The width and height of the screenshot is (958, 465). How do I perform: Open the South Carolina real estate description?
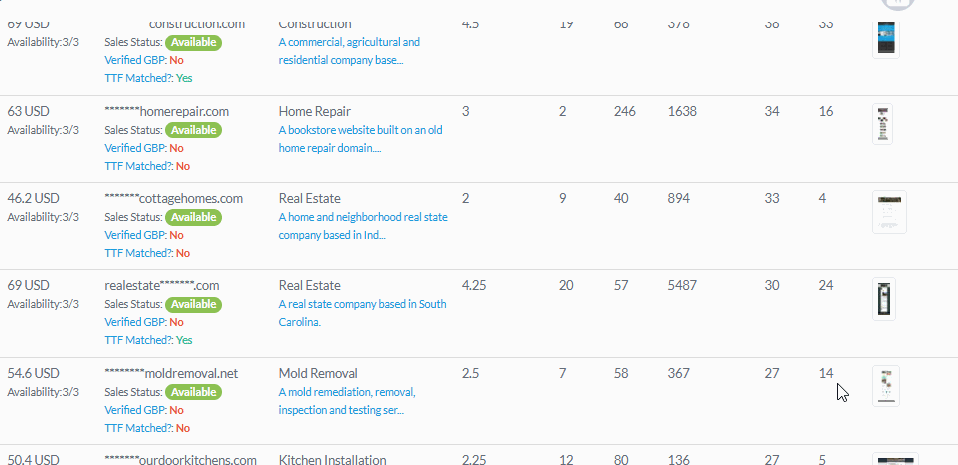point(362,313)
